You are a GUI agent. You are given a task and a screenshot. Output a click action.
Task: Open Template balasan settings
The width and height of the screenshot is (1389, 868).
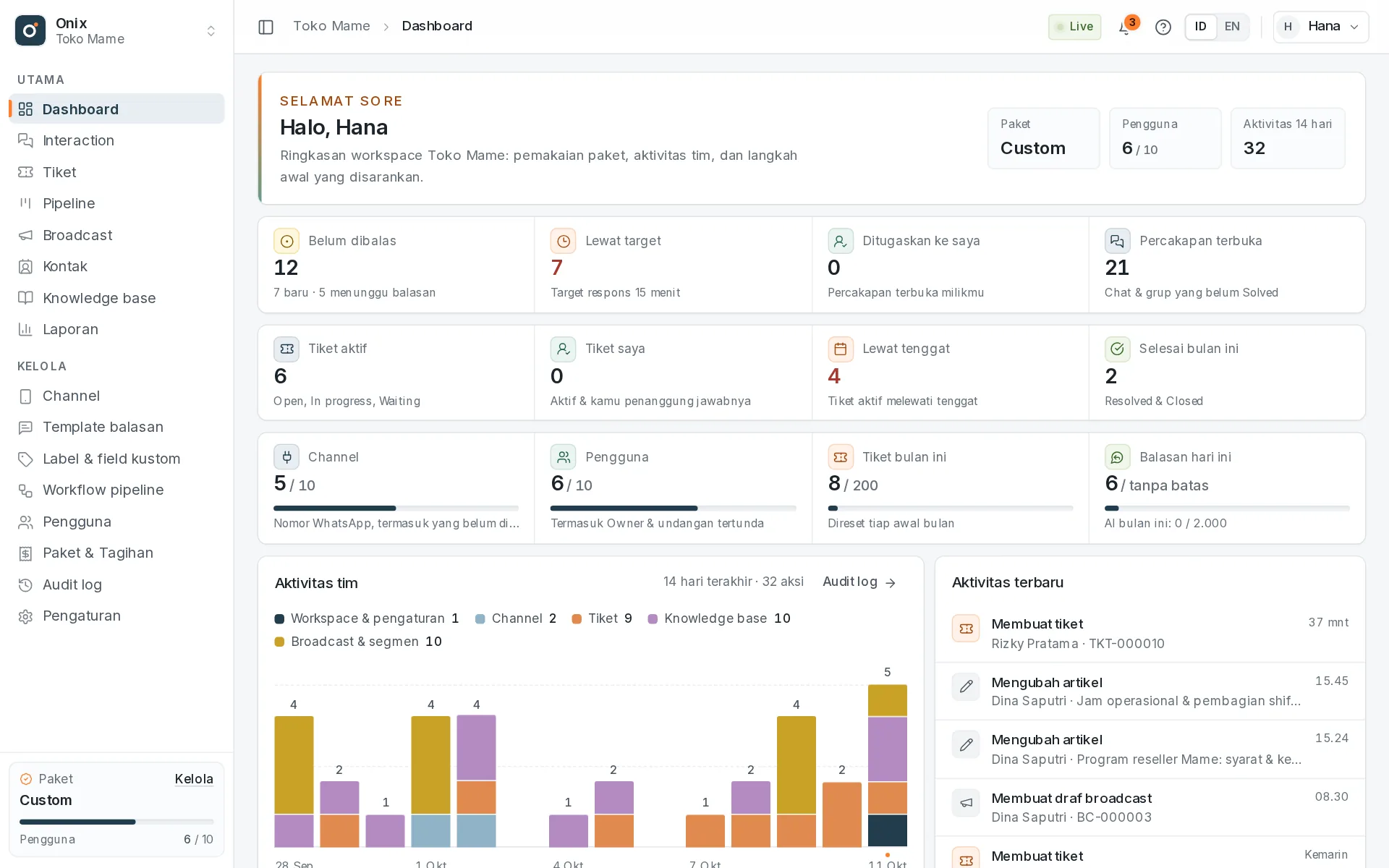pyautogui.click(x=116, y=427)
